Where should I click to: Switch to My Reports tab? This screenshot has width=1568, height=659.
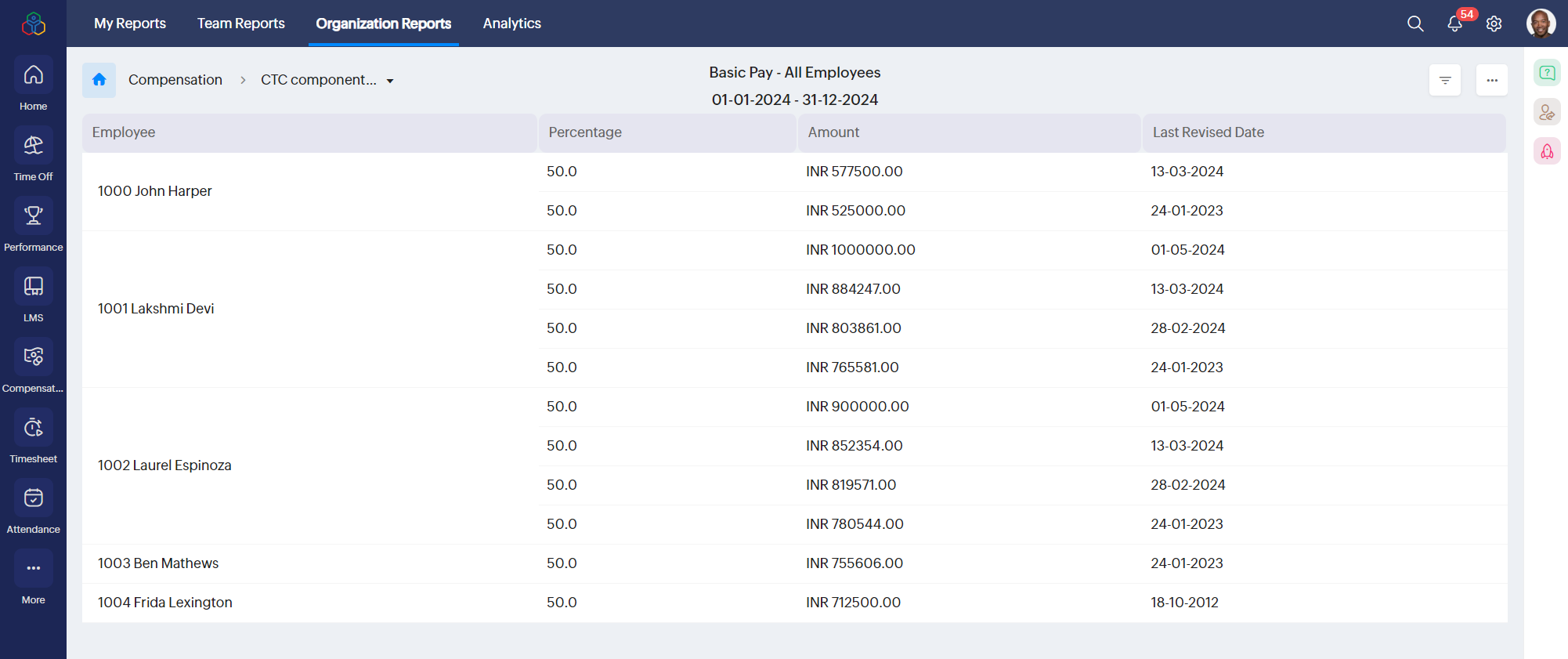(x=130, y=24)
